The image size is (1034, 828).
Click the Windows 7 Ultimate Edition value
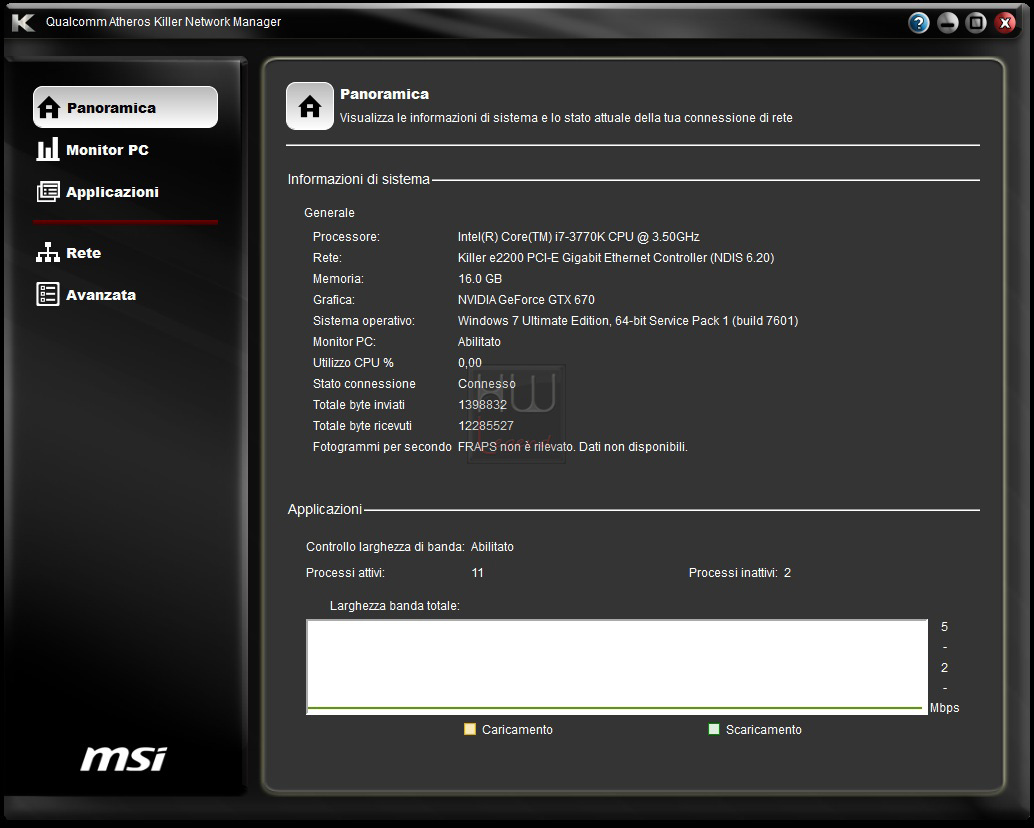(x=628, y=321)
